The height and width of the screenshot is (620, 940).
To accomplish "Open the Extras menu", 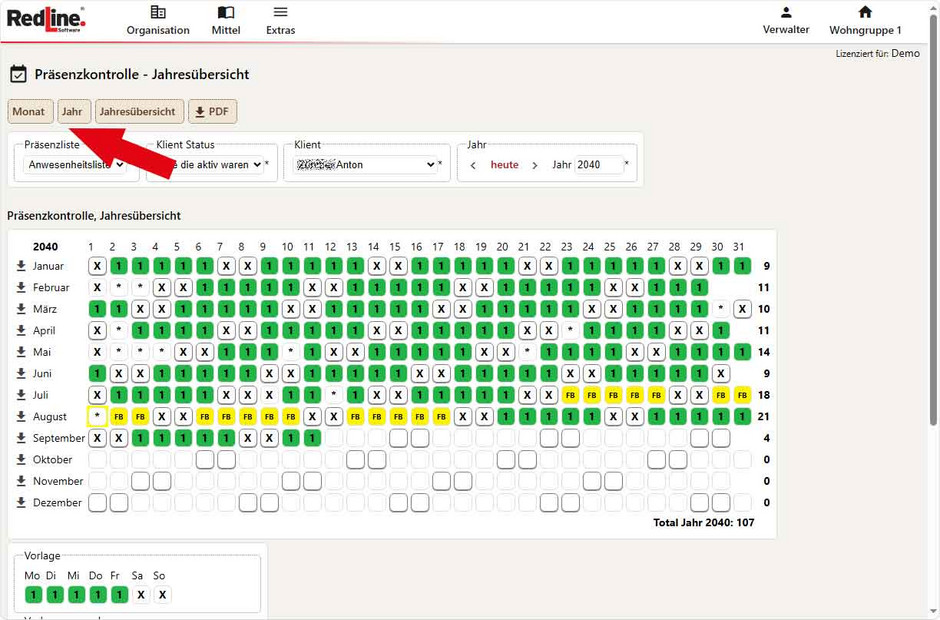I will pos(281,20).
